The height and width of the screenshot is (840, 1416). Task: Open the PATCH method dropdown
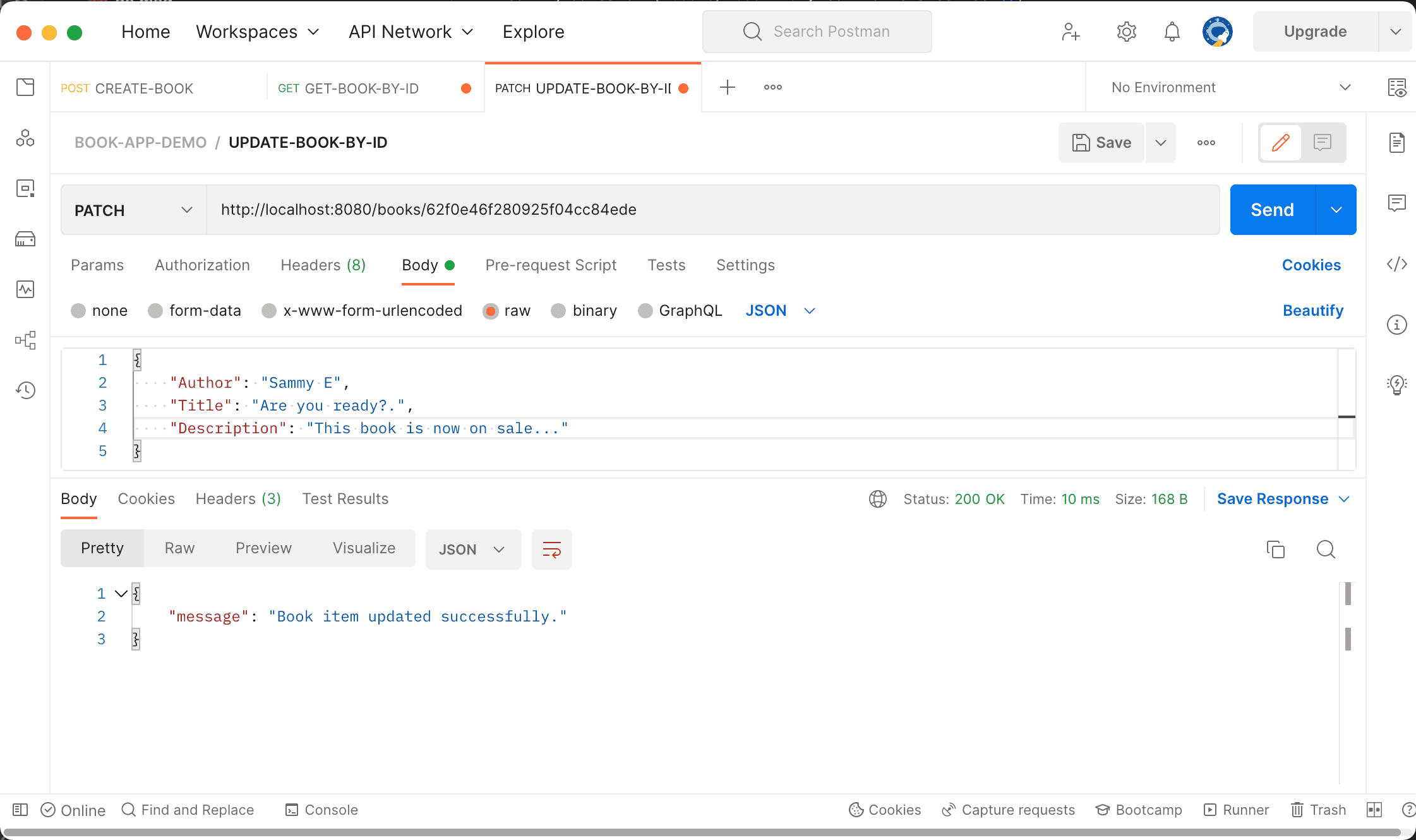pos(133,210)
